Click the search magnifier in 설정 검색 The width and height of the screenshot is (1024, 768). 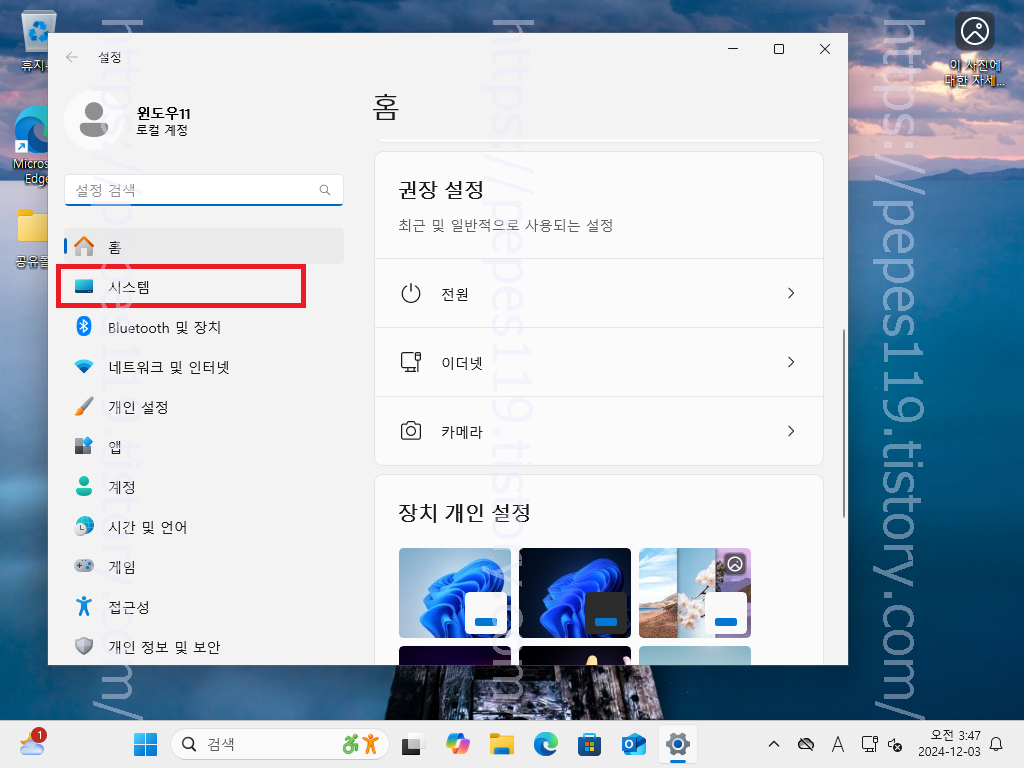pos(325,190)
